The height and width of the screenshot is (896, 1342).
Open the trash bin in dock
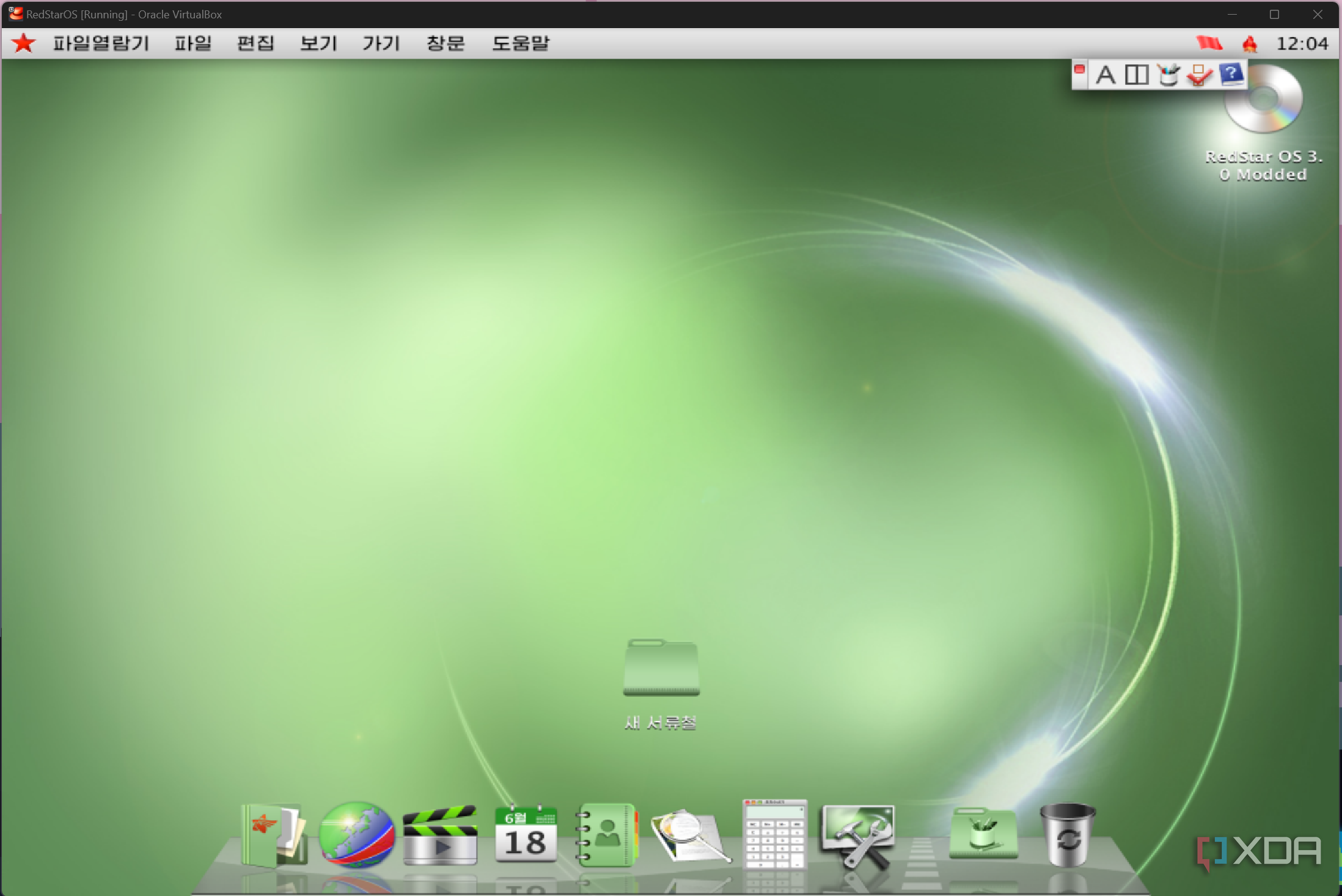[x=1067, y=834]
